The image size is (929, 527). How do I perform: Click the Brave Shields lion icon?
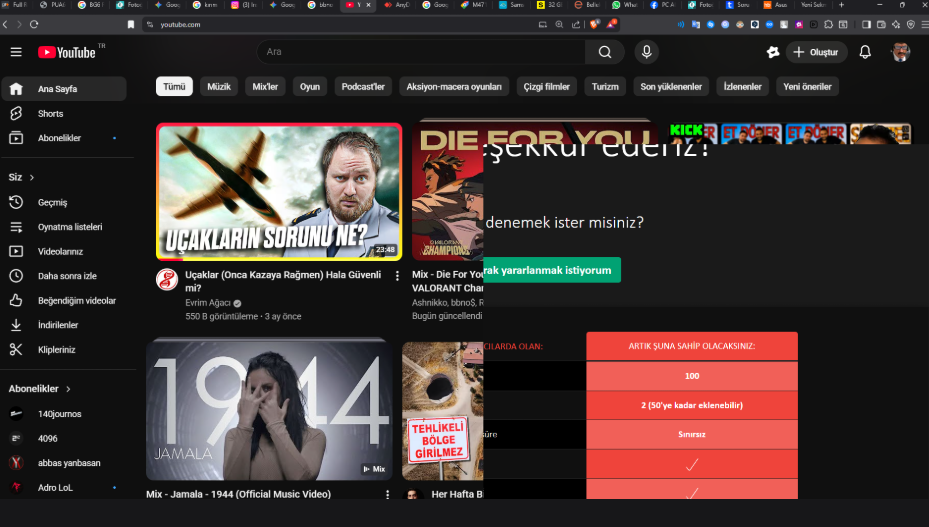(x=594, y=24)
